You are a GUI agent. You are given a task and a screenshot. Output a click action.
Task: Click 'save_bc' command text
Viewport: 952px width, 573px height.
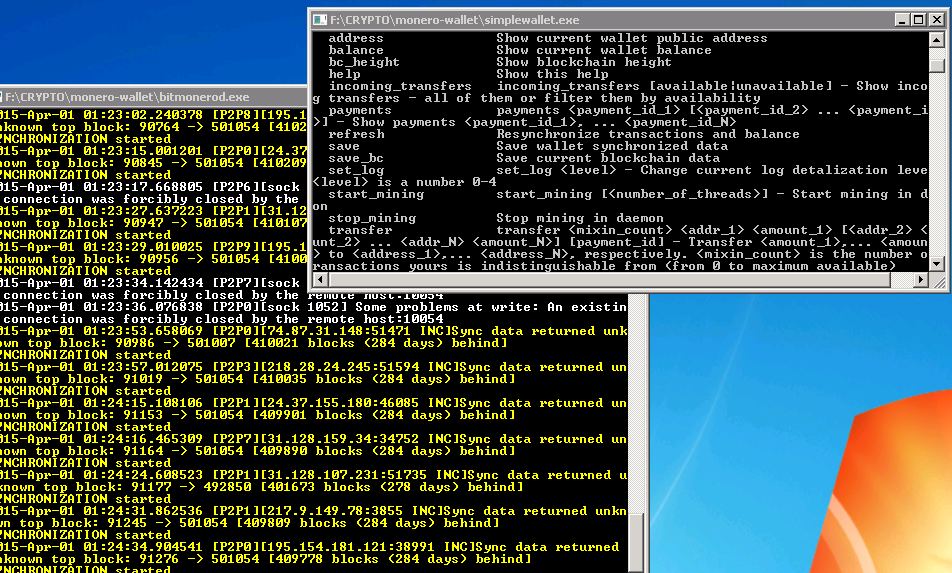tap(356, 158)
